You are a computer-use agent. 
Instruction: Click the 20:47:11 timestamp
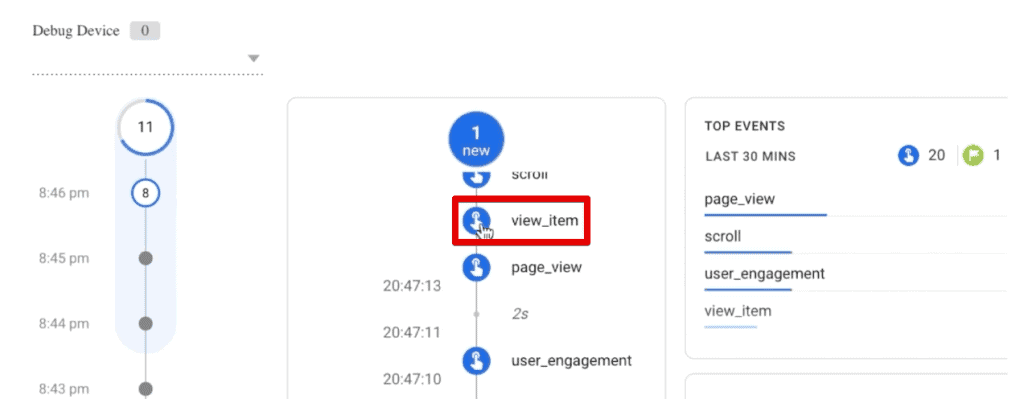tap(412, 332)
